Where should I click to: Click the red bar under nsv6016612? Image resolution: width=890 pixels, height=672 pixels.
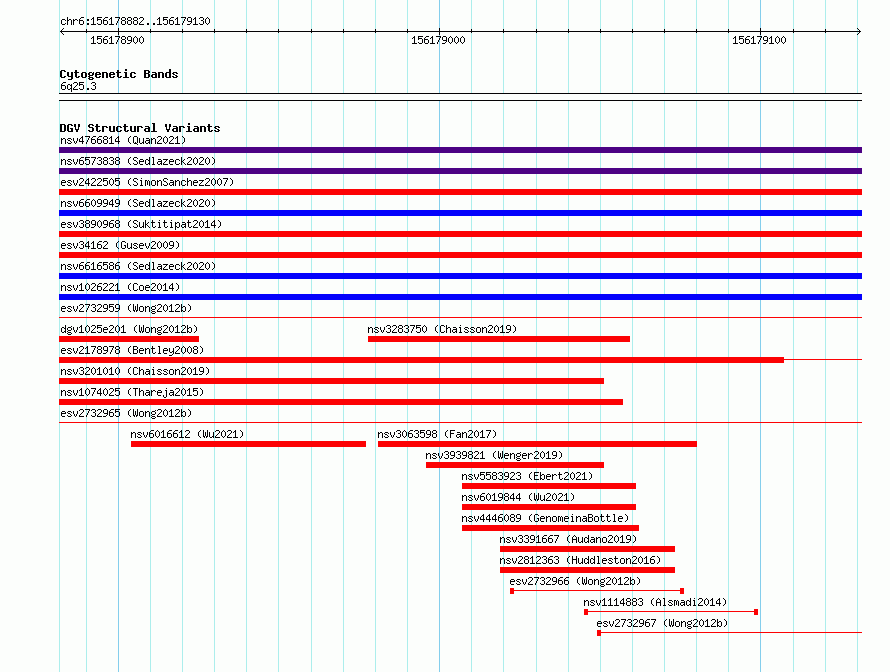pyautogui.click(x=248, y=444)
